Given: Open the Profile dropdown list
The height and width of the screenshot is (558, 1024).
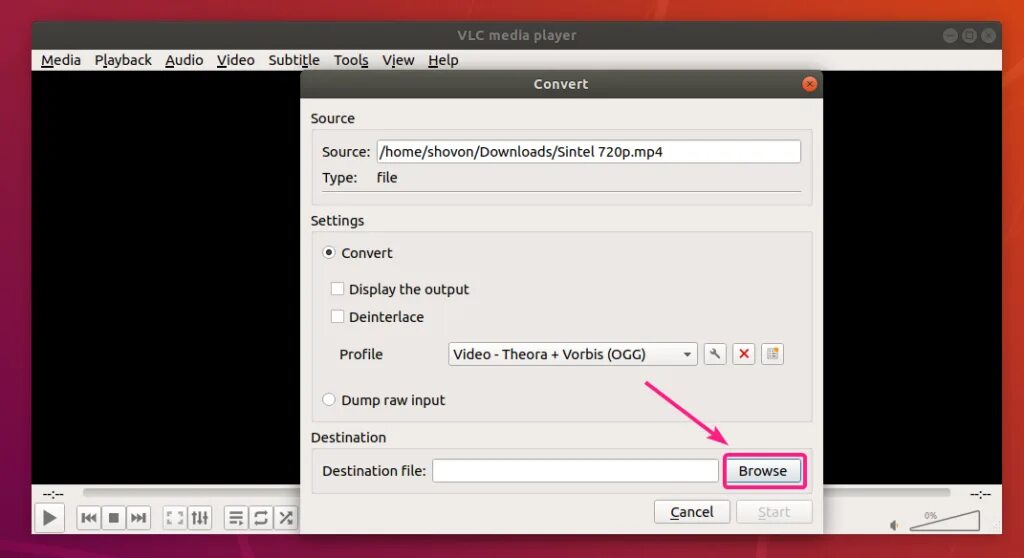Looking at the screenshot, I should point(573,354).
